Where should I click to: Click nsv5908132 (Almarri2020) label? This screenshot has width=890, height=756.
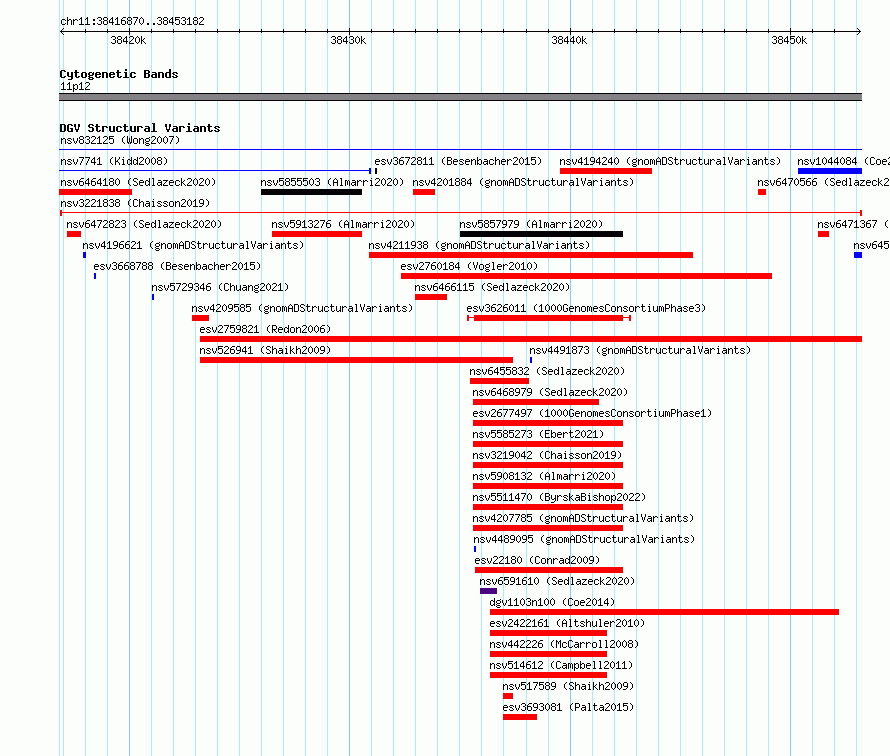(x=544, y=476)
